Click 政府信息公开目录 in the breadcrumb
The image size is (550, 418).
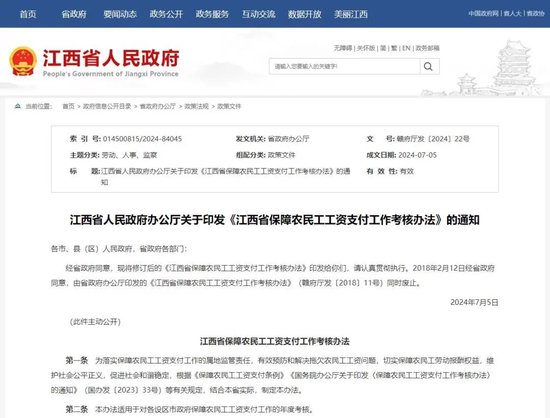click(x=107, y=106)
